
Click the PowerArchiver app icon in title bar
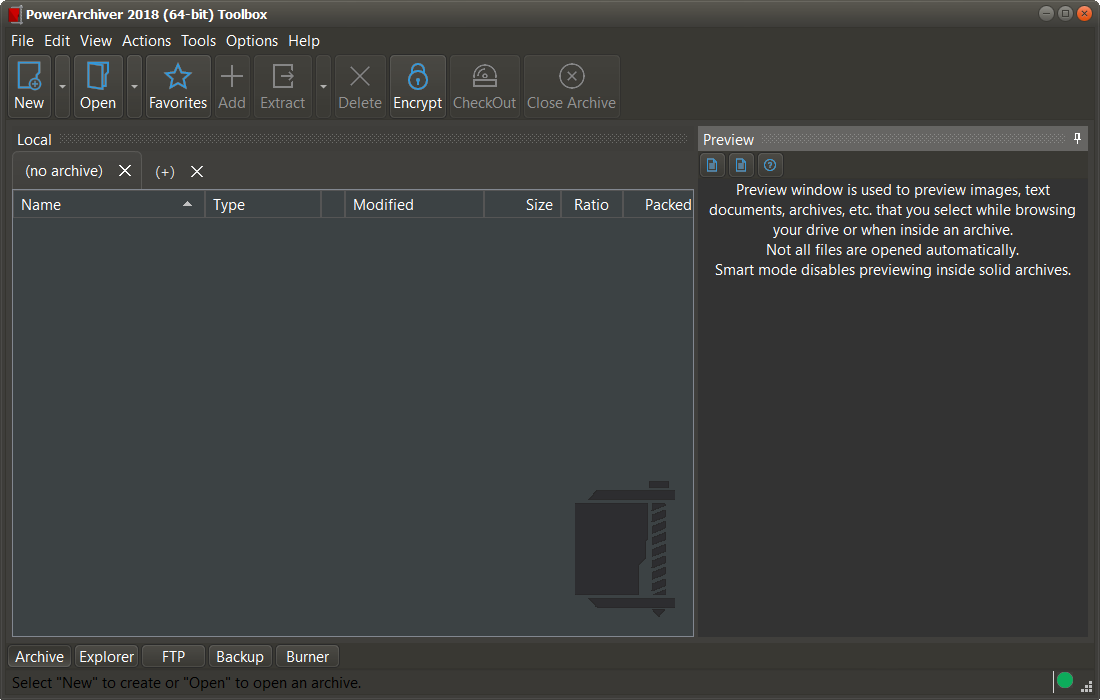[x=15, y=14]
